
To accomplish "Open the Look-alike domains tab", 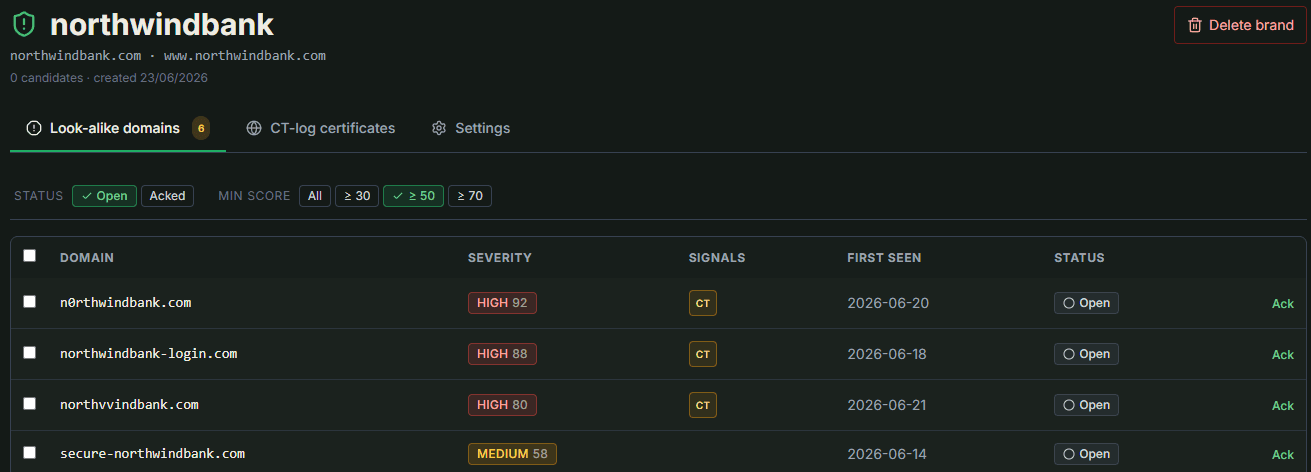I will coord(118,128).
